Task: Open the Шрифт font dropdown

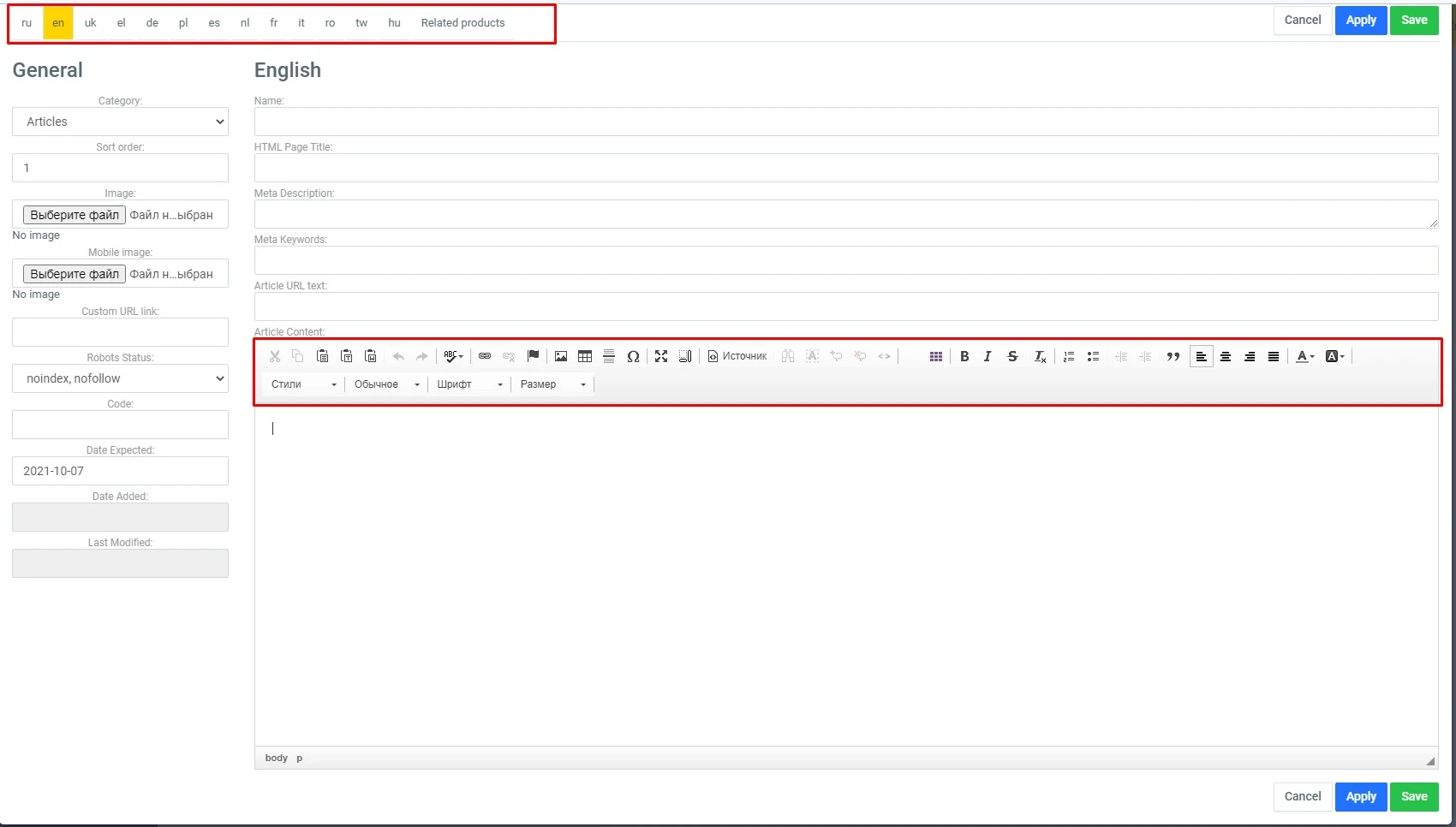Action: point(468,384)
